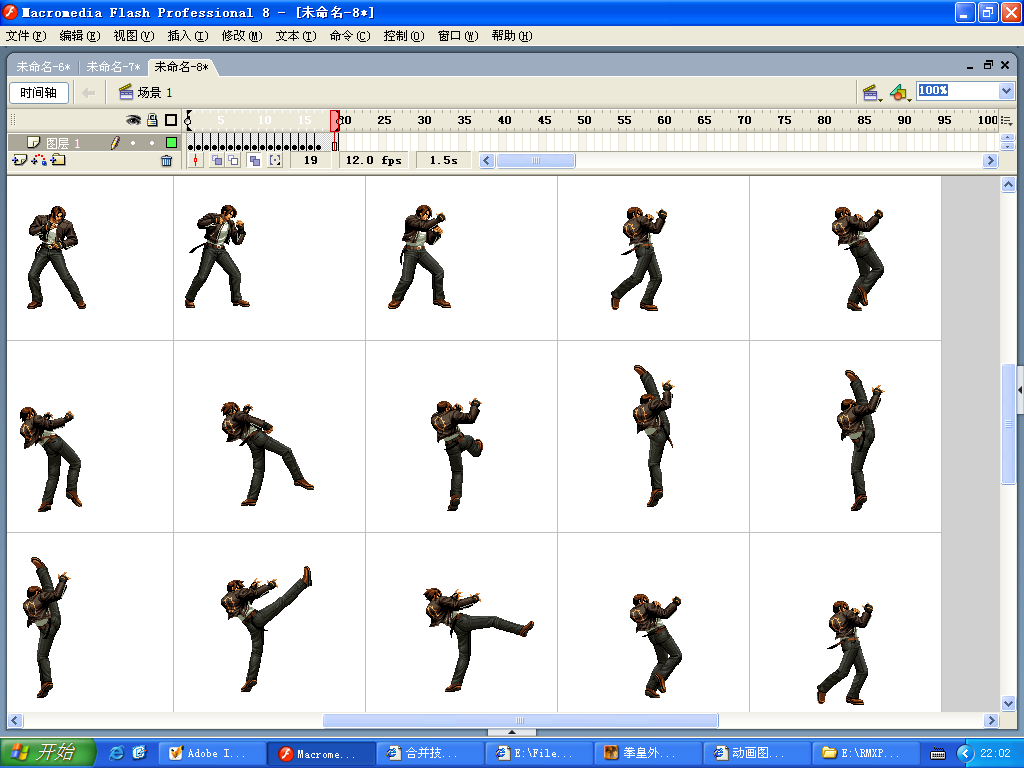Open Modify Onion Markers options

click(275, 160)
